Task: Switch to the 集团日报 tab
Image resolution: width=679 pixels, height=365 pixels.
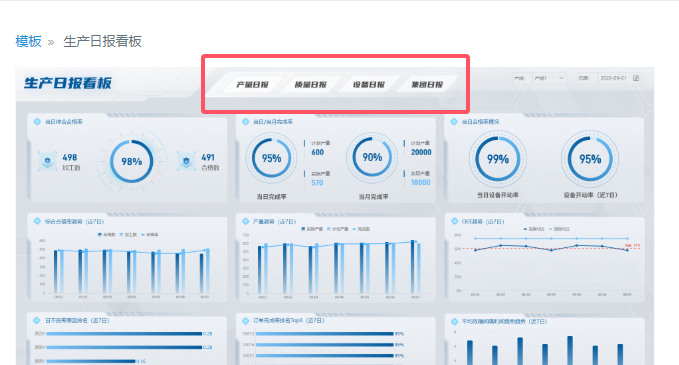Action: [x=427, y=84]
